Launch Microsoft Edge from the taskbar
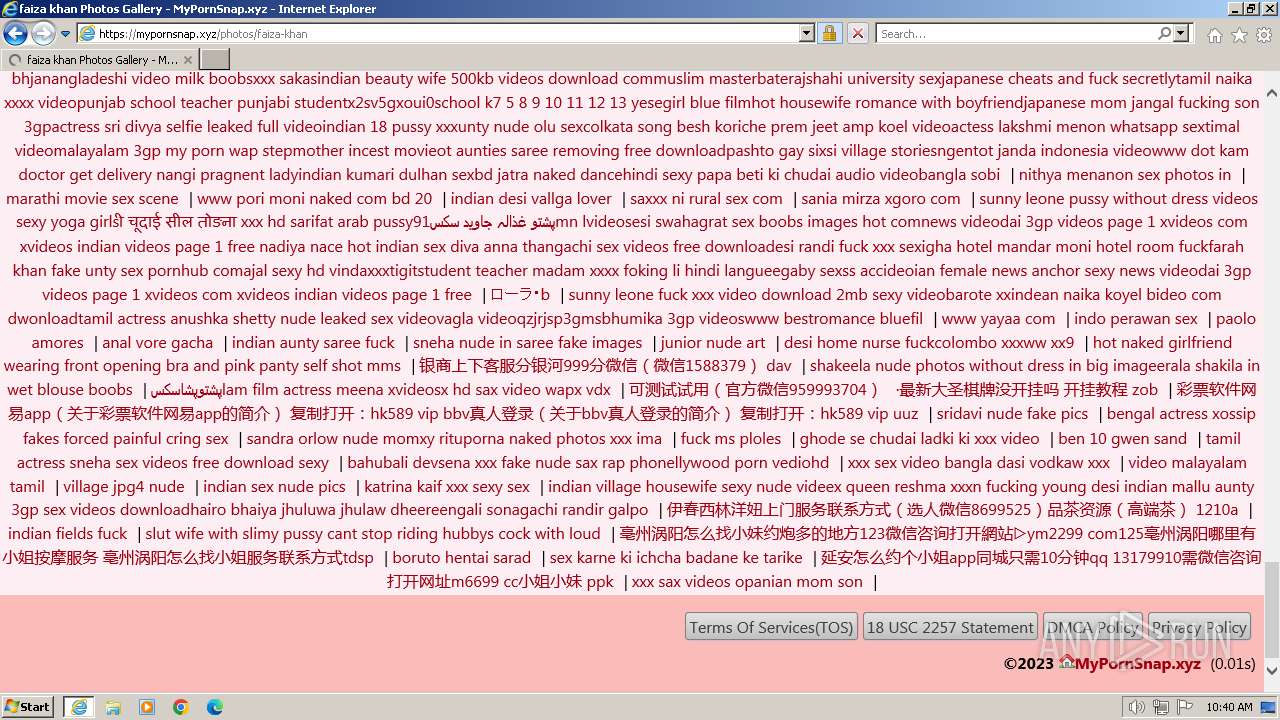 (215, 707)
